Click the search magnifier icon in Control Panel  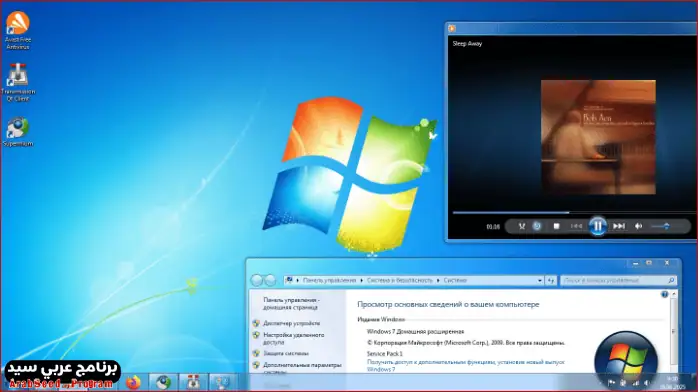coord(671,280)
